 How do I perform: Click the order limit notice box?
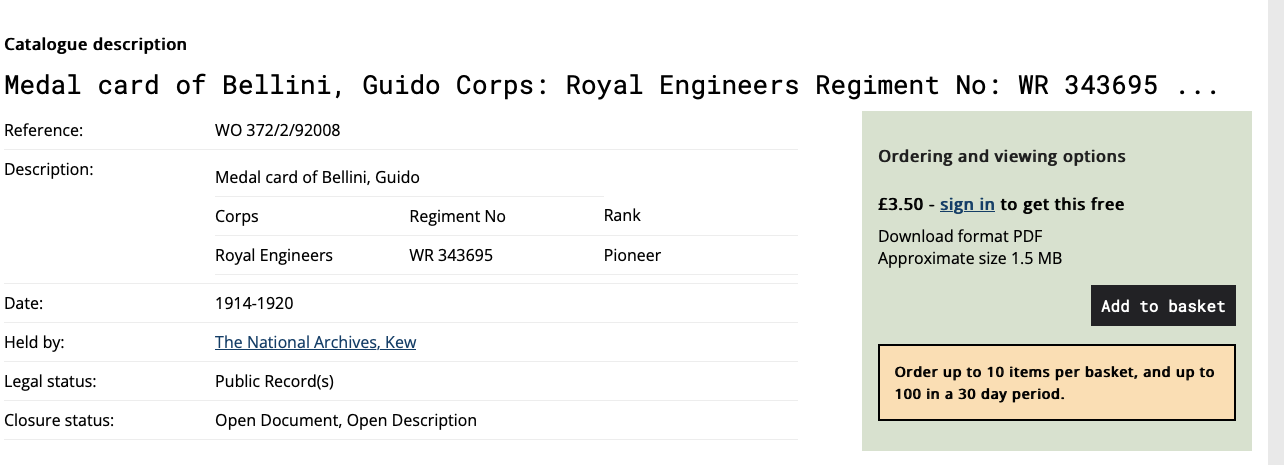(x=1057, y=382)
